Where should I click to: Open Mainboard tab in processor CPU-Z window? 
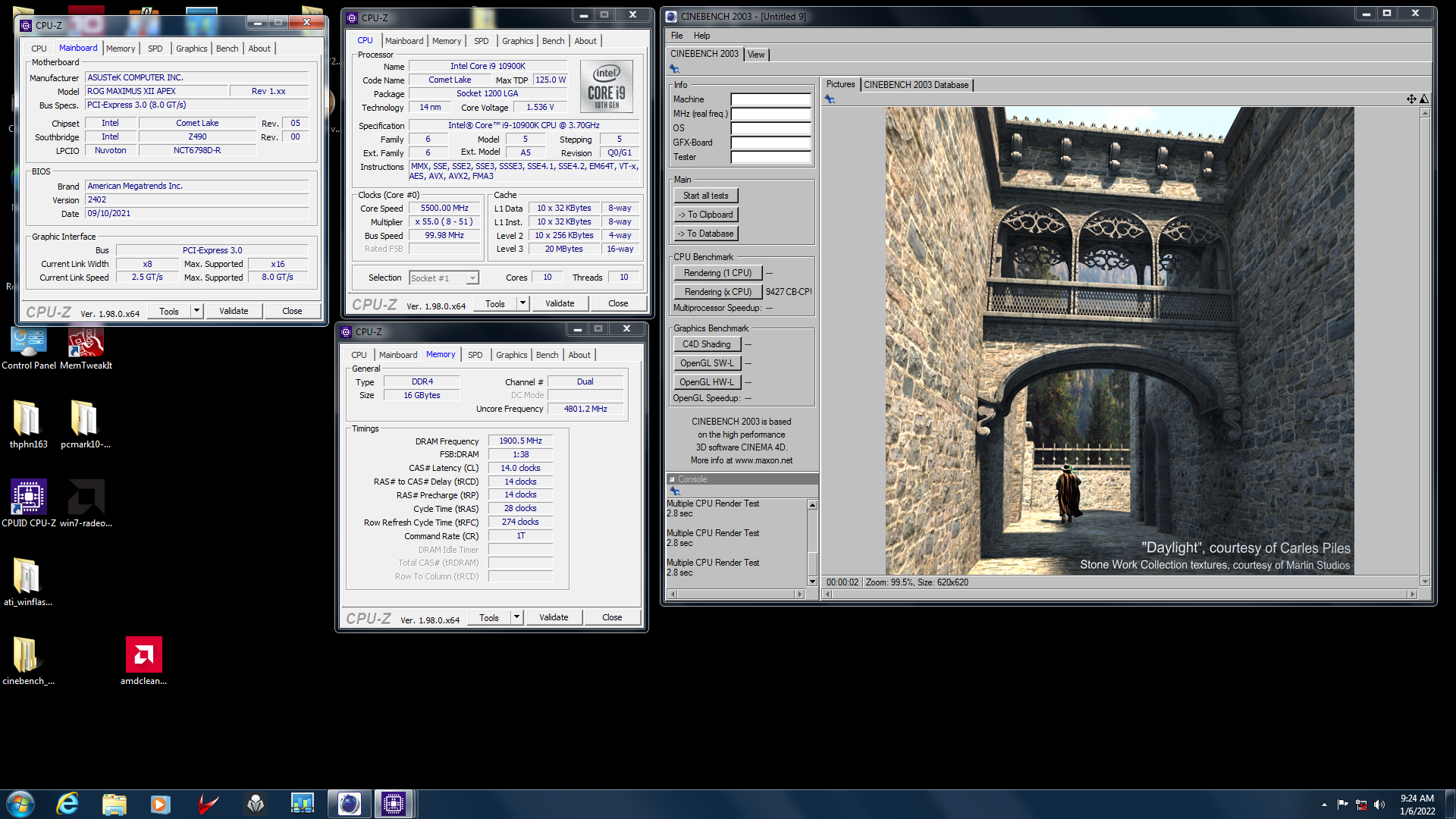[x=404, y=41]
